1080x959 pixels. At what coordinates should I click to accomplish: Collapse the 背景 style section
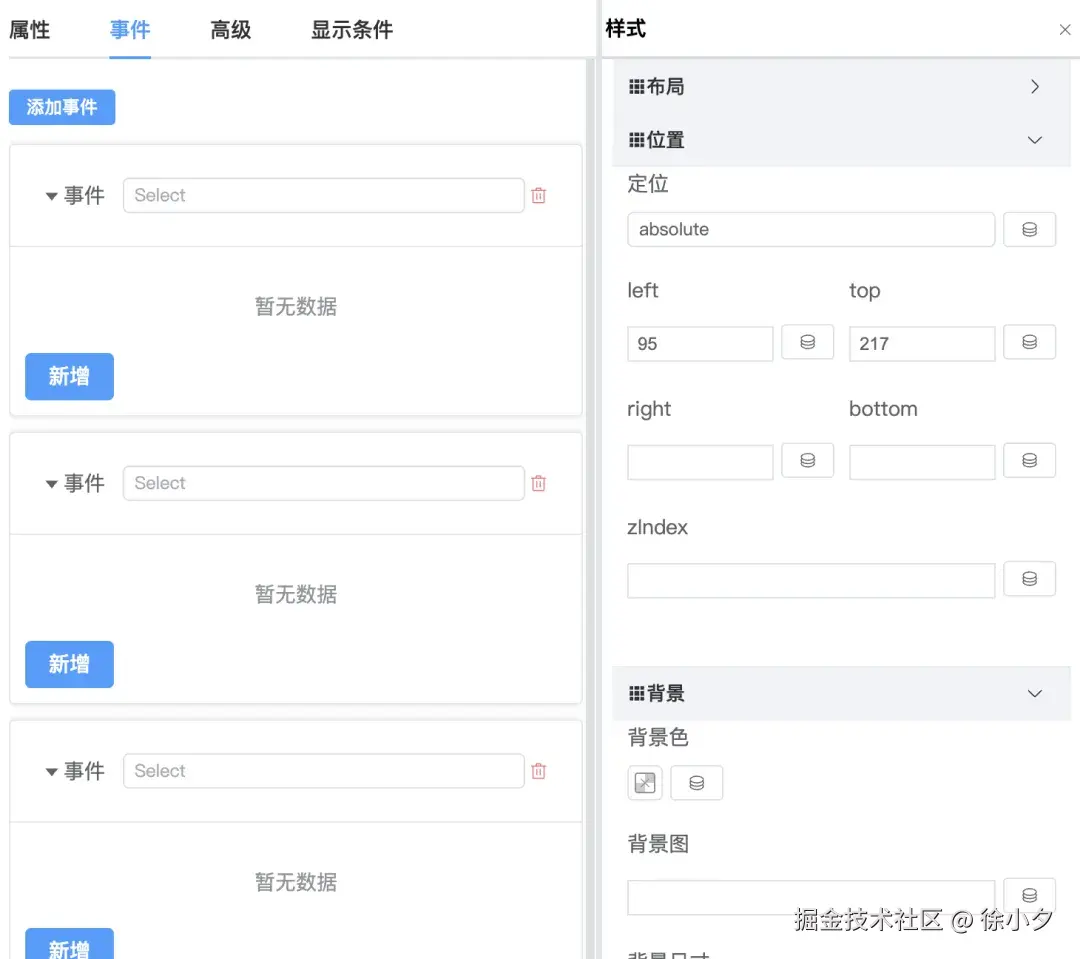[x=1034, y=693]
